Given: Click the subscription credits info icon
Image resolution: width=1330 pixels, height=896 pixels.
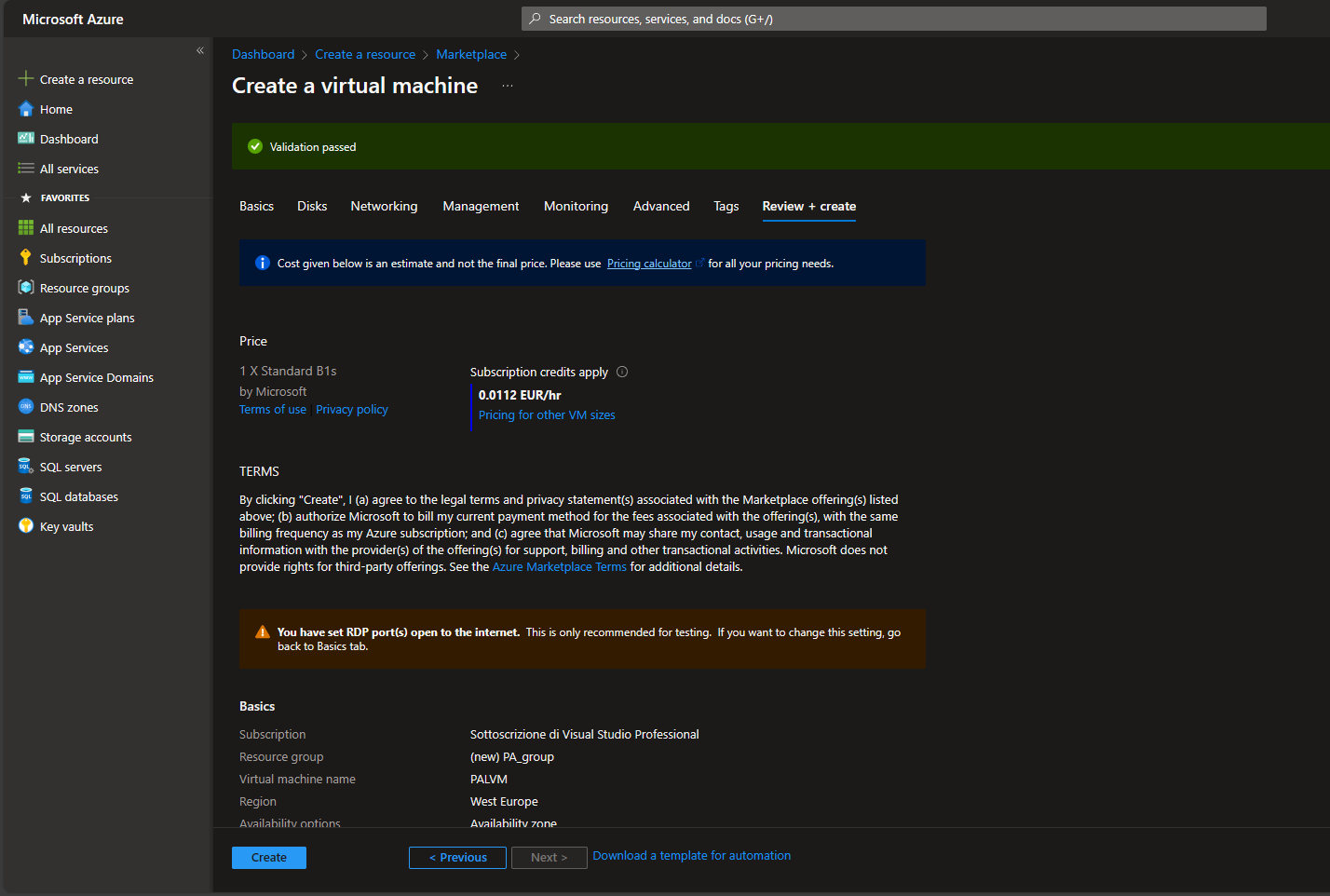Looking at the screenshot, I should 622,372.
